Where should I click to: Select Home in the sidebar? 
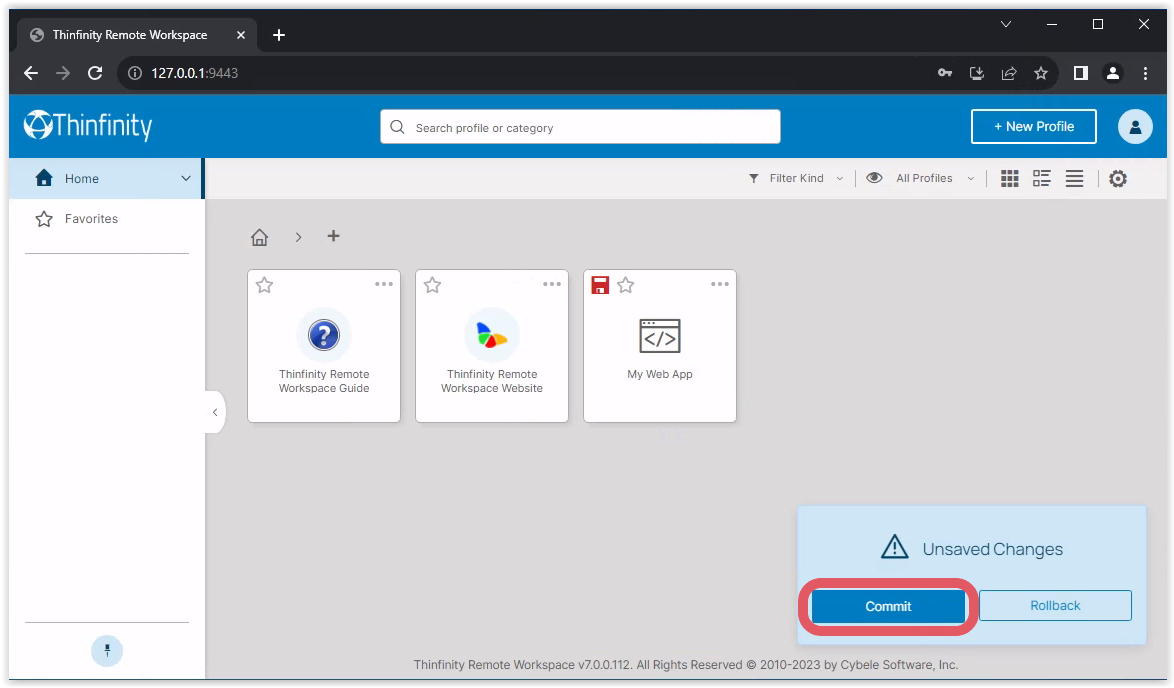[x=106, y=178]
